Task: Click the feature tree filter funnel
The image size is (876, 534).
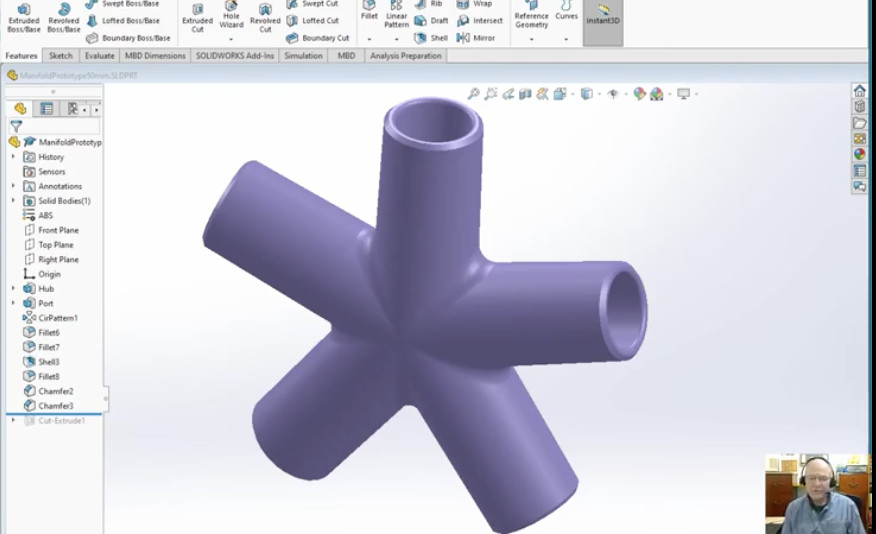Action: [x=16, y=127]
